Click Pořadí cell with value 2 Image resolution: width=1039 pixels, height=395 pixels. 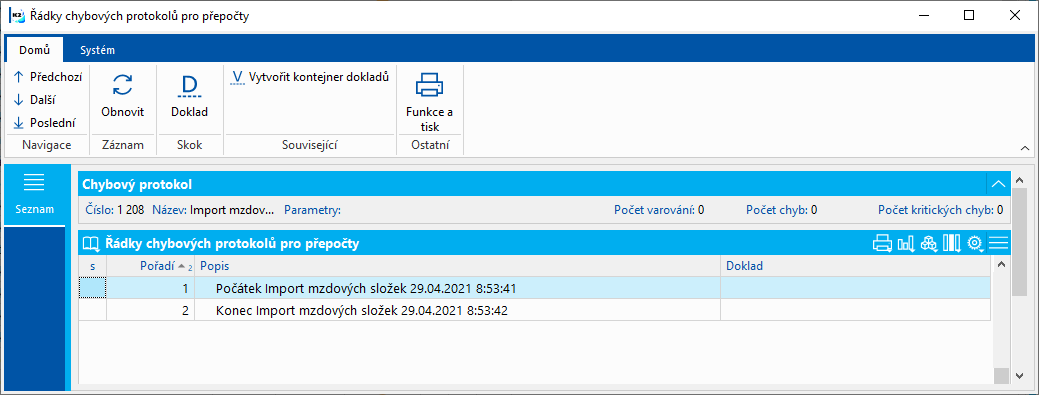(150, 310)
